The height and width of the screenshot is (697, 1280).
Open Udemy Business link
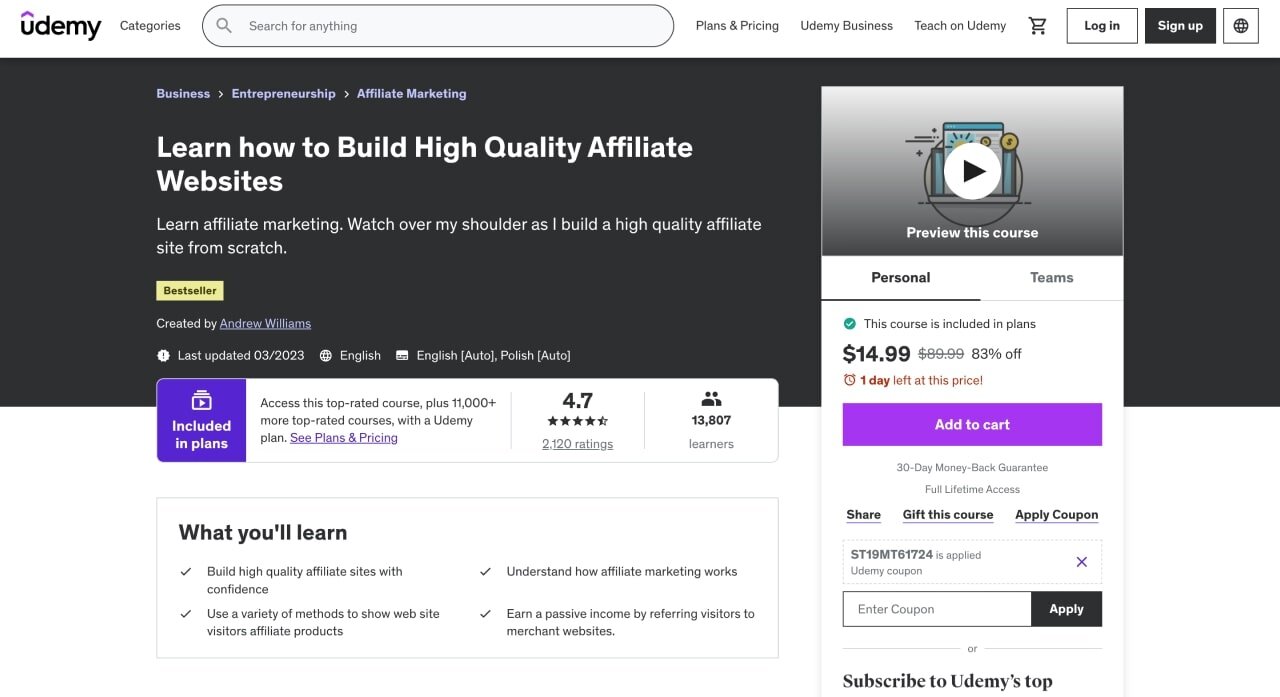(x=846, y=26)
